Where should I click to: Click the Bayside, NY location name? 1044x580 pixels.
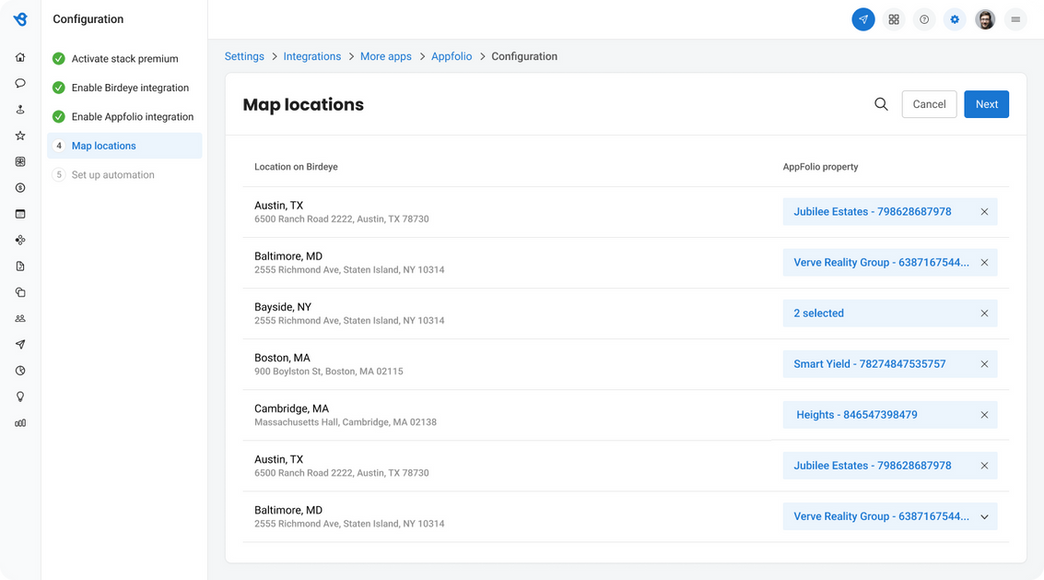point(283,307)
